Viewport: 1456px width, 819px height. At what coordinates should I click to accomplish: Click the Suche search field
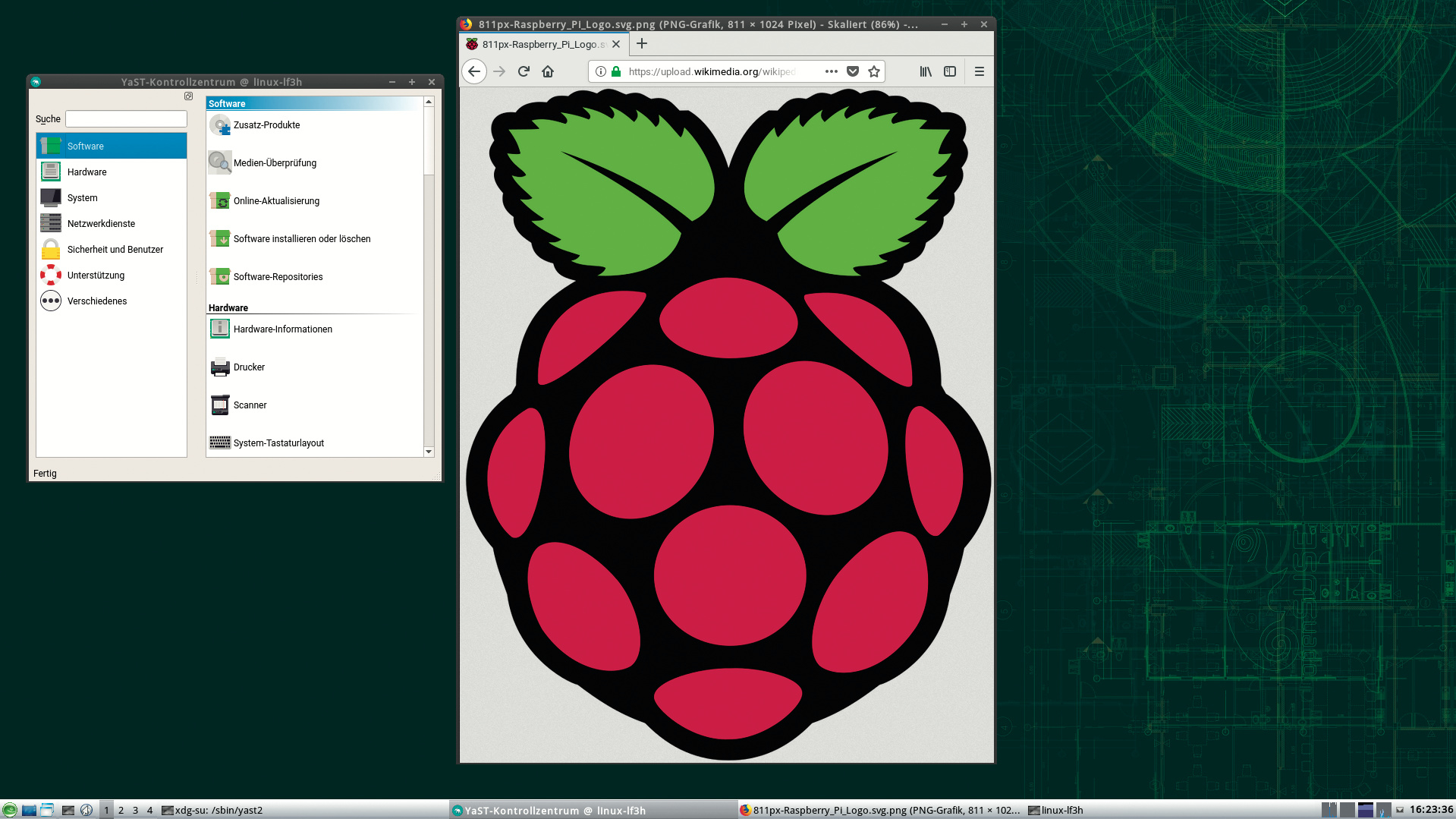pos(126,119)
